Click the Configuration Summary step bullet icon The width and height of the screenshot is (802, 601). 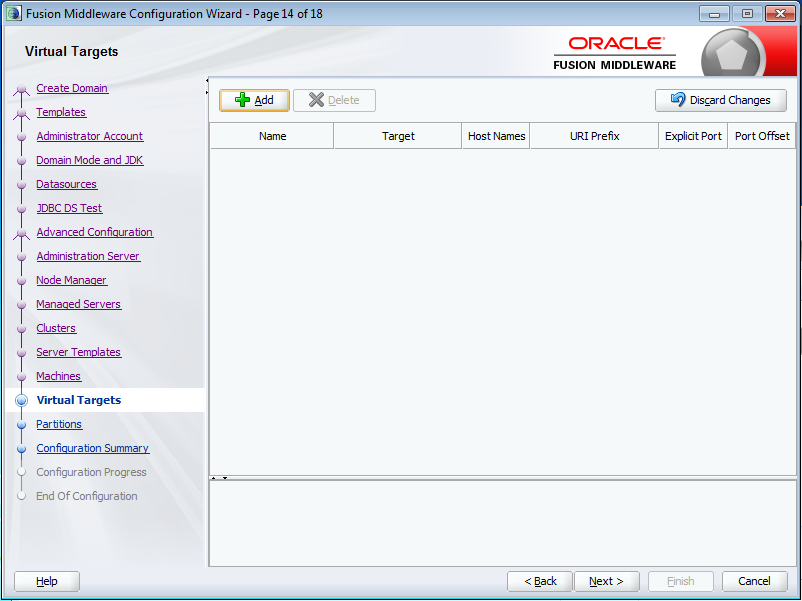tap(21, 449)
